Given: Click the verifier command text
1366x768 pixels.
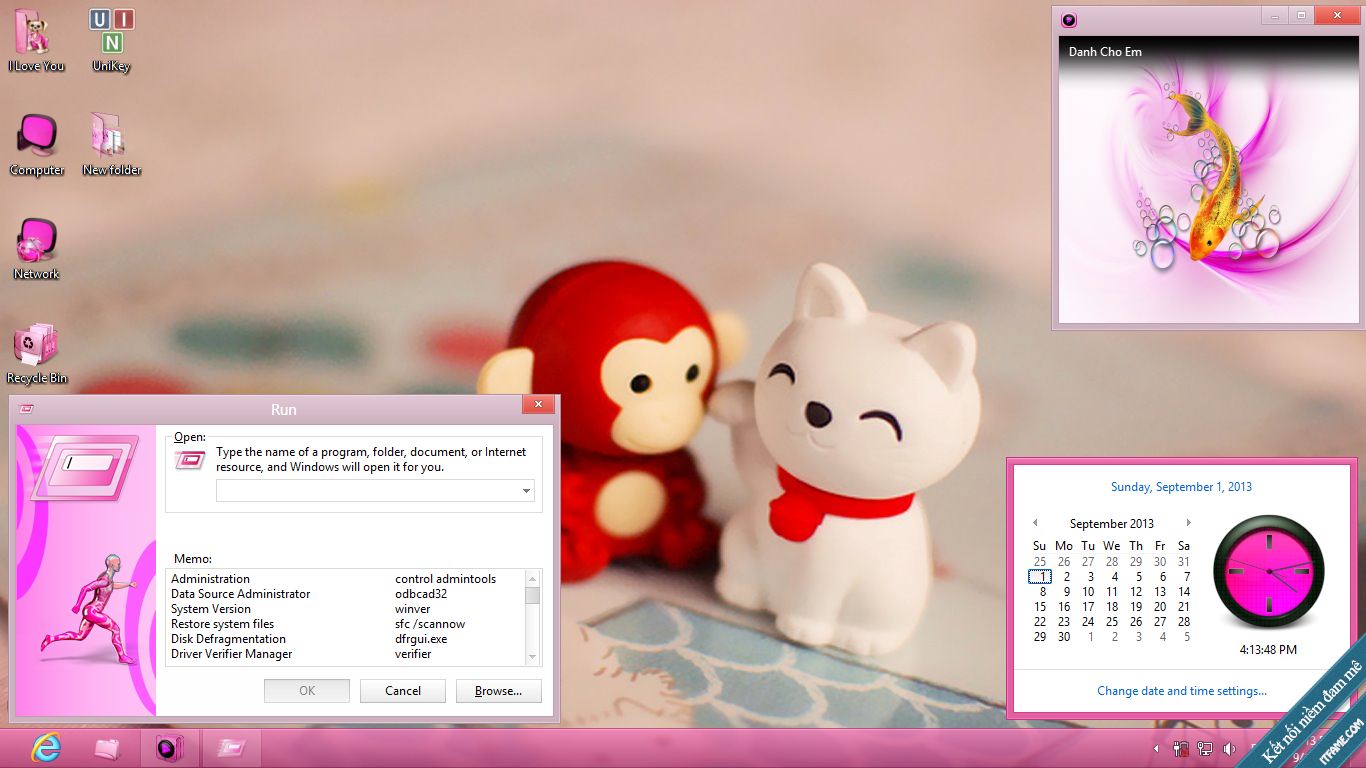Looking at the screenshot, I should [413, 654].
